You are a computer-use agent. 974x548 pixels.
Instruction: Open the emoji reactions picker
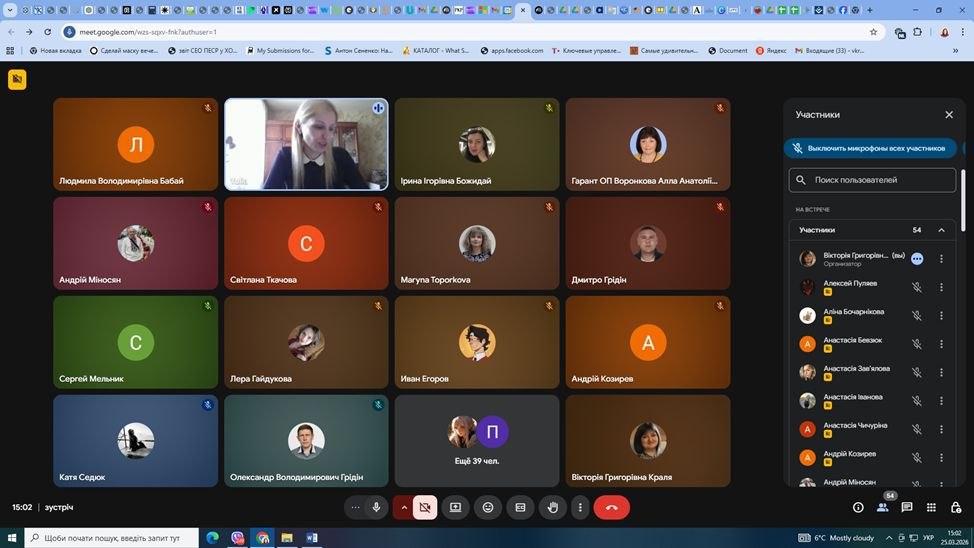point(487,507)
